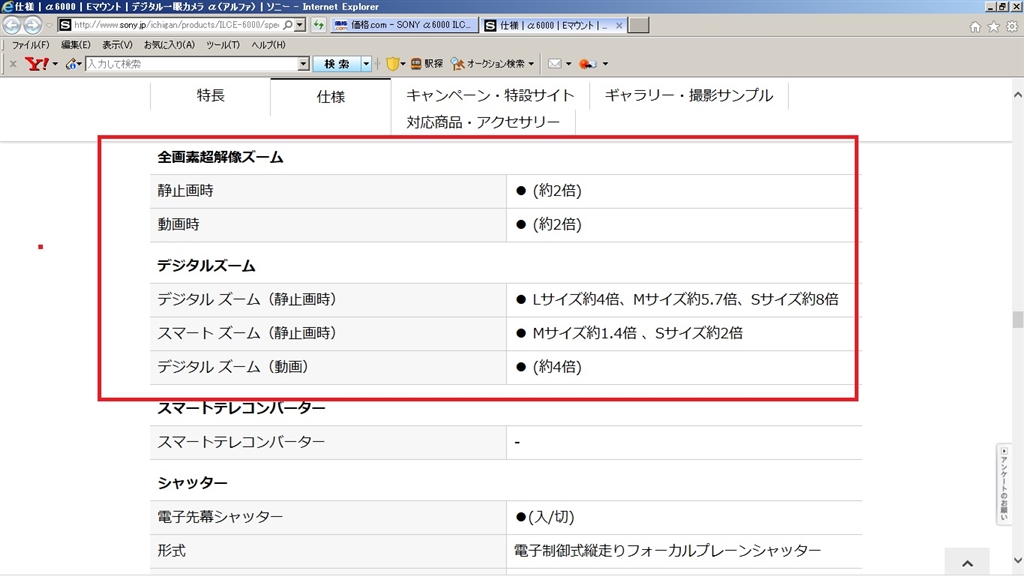Click the Internet Explorer logo in title bar
Viewport: 1024px width, 576px height.
coord(7,7)
